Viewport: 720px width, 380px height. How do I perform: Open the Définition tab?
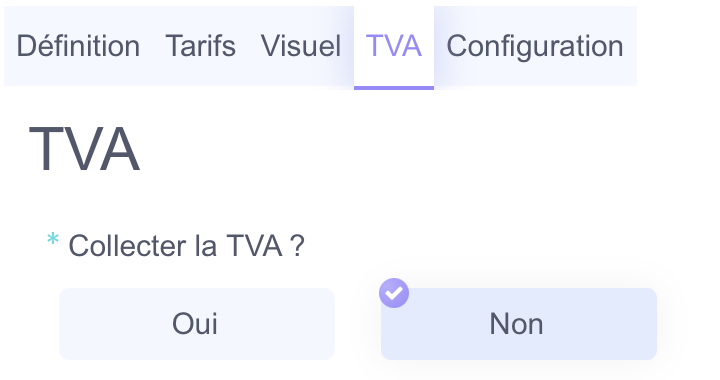pyautogui.click(x=79, y=46)
